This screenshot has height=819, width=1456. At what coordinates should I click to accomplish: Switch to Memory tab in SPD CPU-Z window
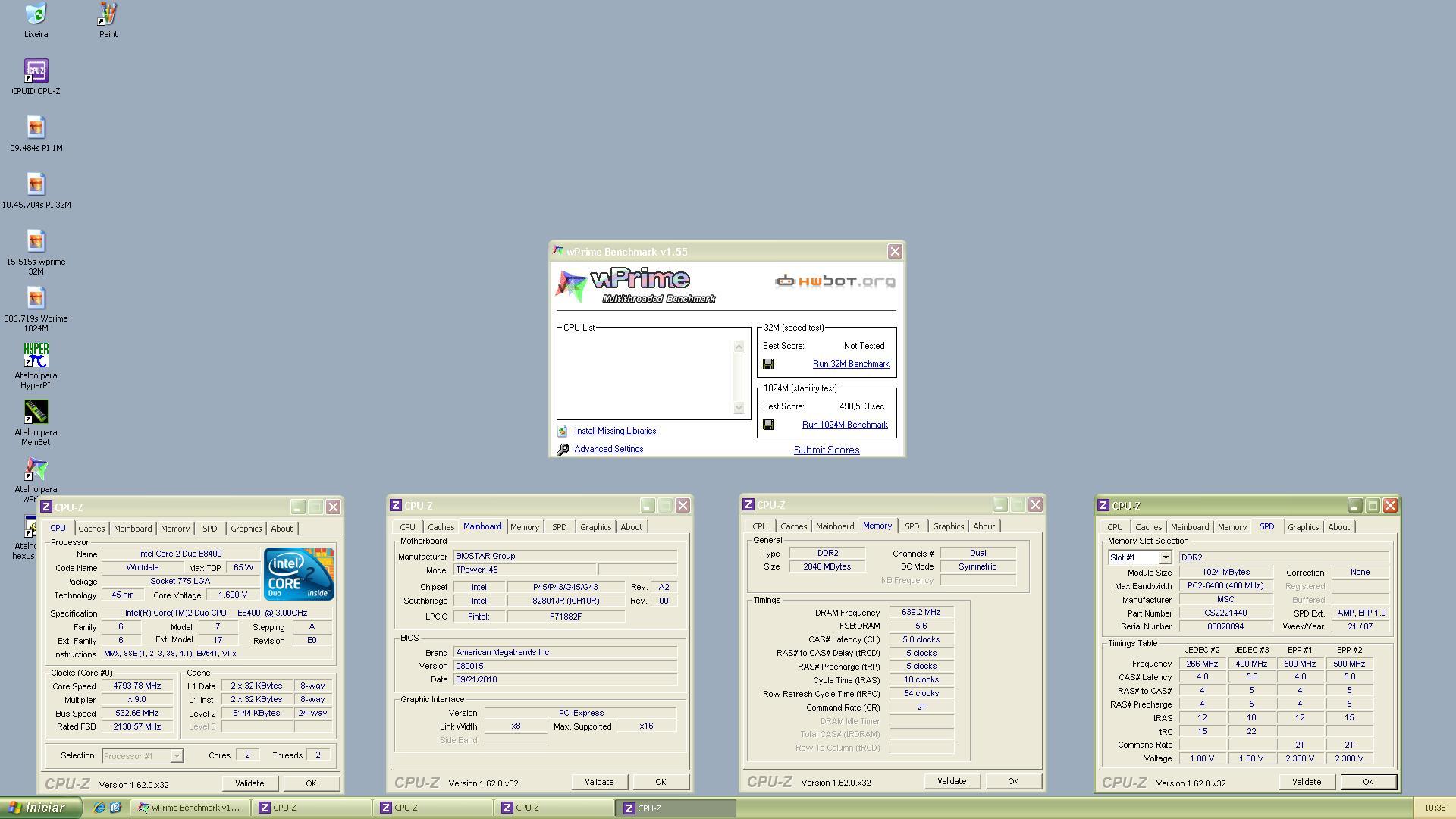[1232, 527]
